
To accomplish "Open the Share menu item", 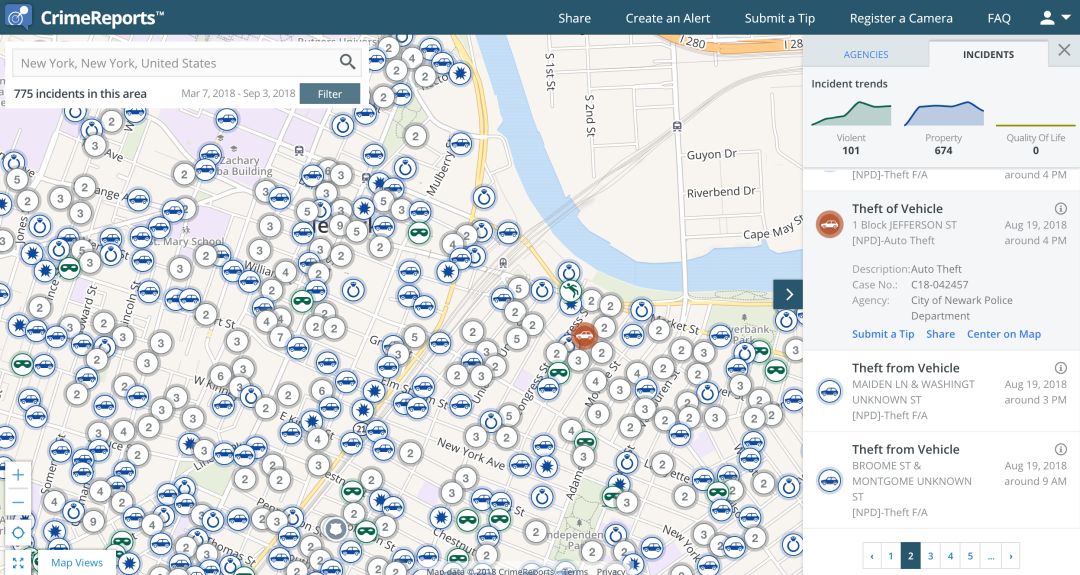I will (x=574, y=19).
